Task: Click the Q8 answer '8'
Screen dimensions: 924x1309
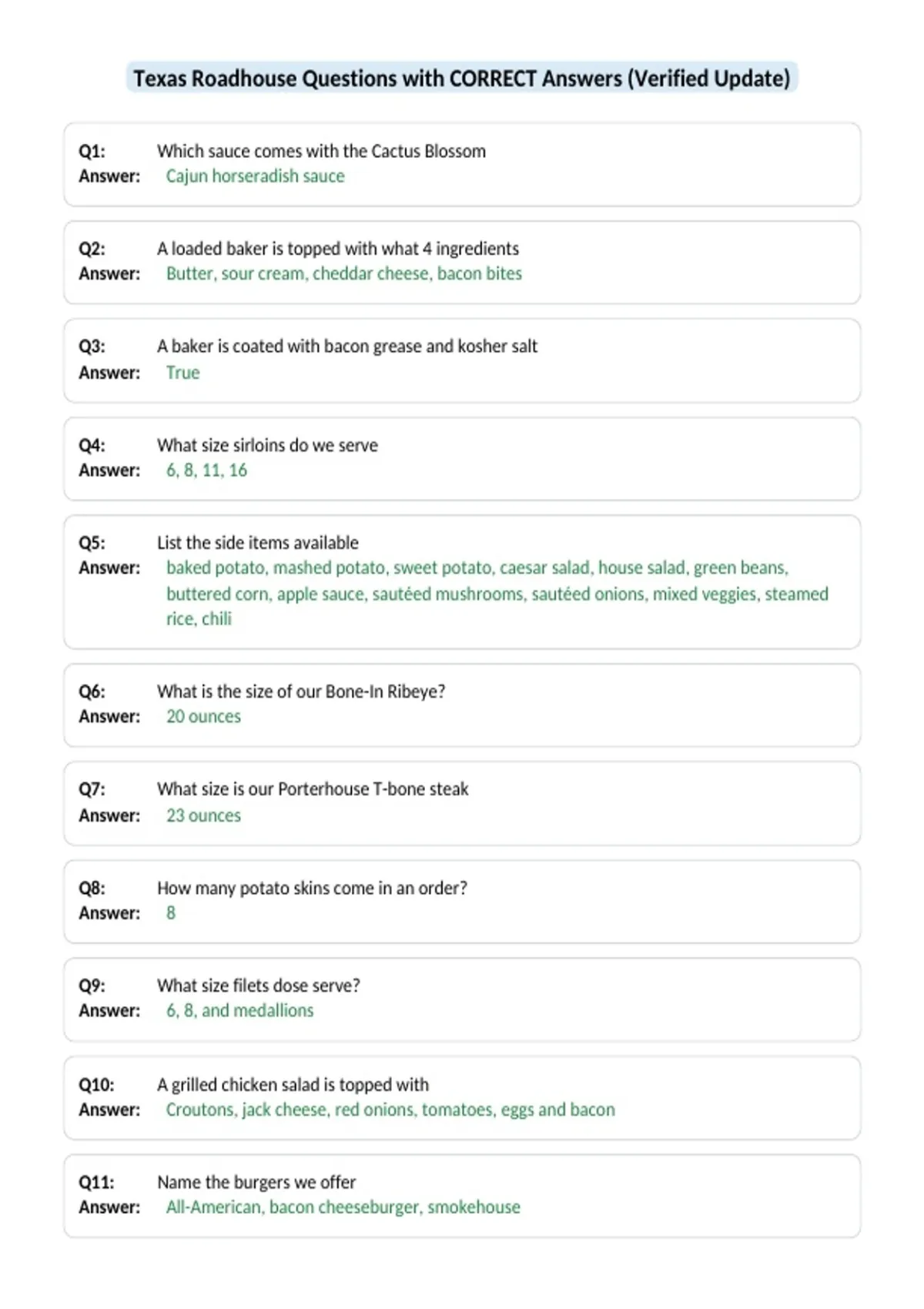Action: (171, 913)
